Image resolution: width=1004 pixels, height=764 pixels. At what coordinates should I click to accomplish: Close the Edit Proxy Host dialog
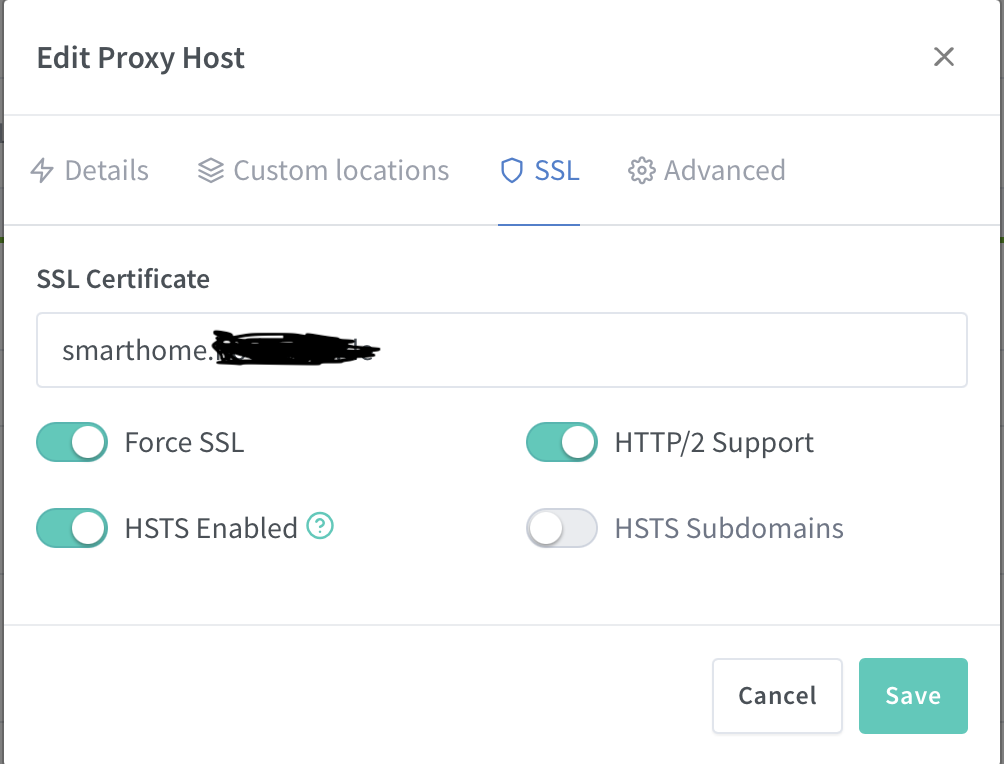pyautogui.click(x=943, y=57)
